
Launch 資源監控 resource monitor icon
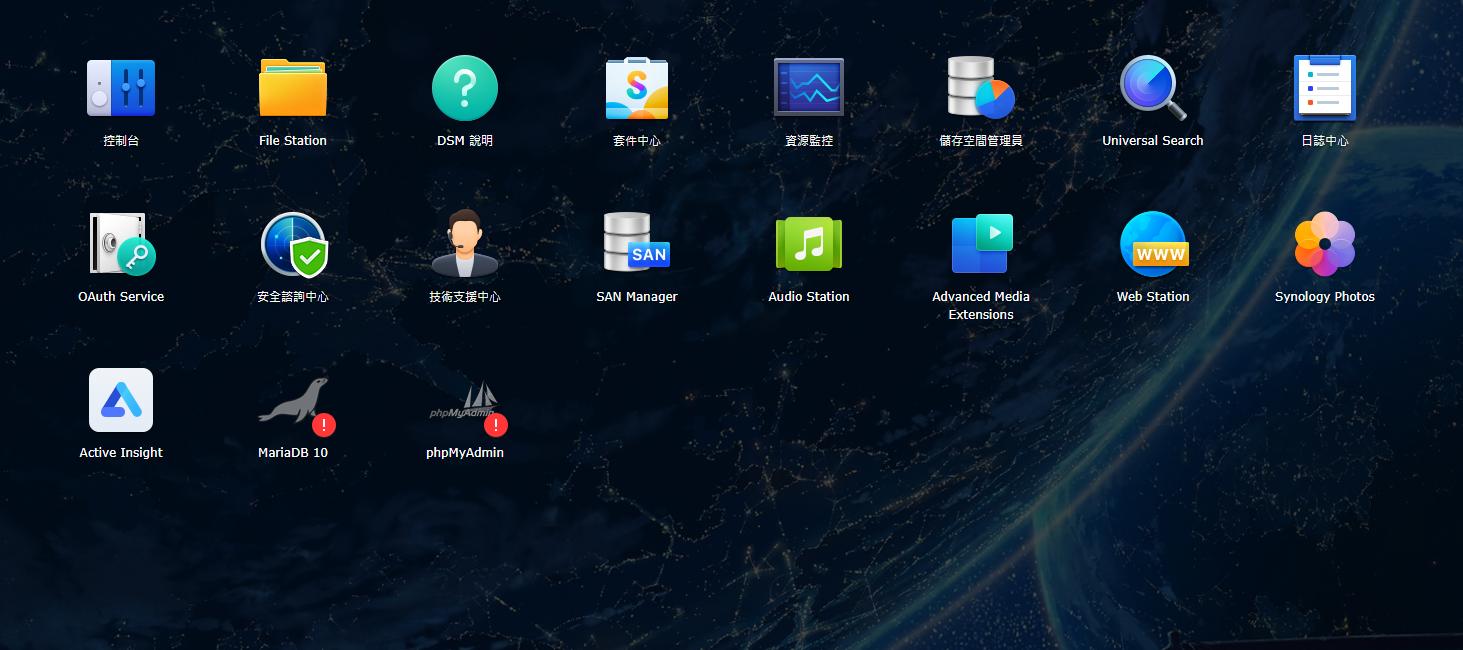pyautogui.click(x=809, y=87)
